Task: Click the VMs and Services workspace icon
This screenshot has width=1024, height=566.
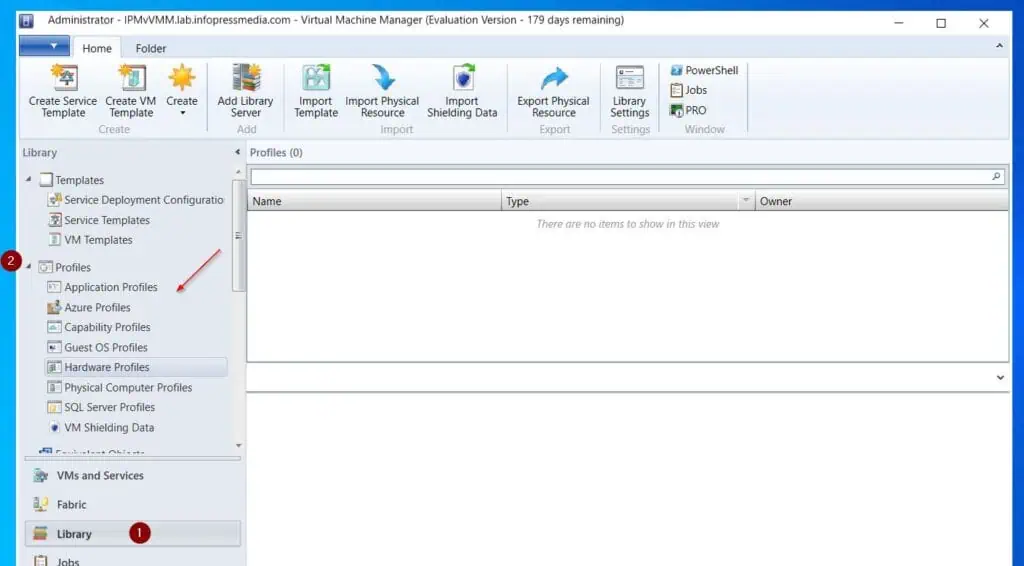Action: click(x=40, y=475)
